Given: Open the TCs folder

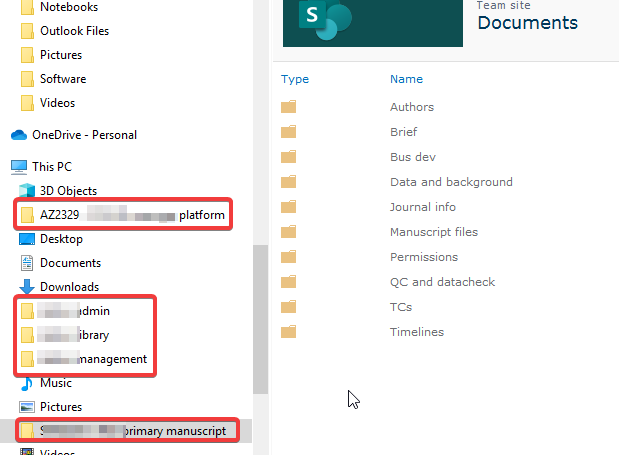Looking at the screenshot, I should point(401,307).
